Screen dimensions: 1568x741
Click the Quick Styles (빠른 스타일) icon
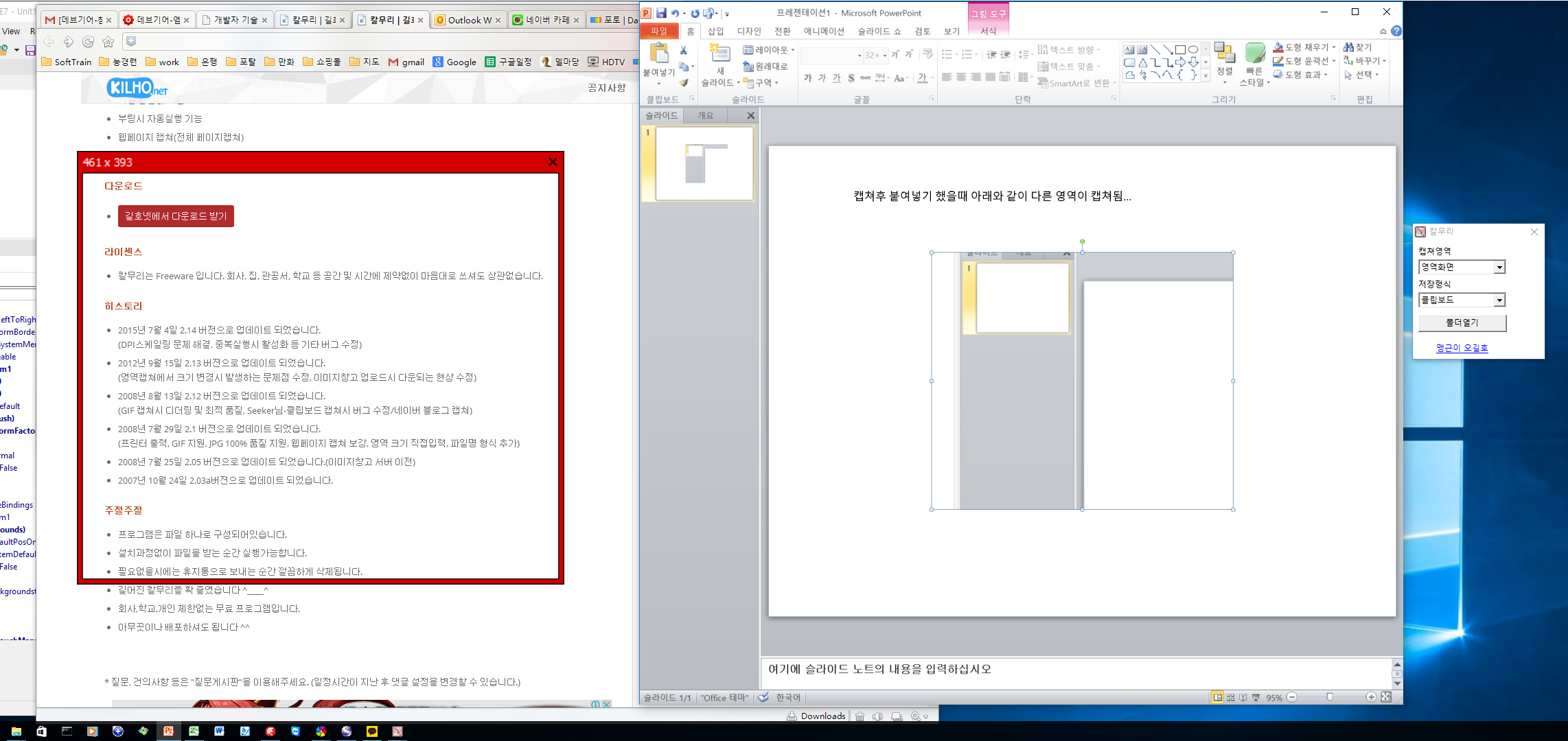pyautogui.click(x=1255, y=54)
